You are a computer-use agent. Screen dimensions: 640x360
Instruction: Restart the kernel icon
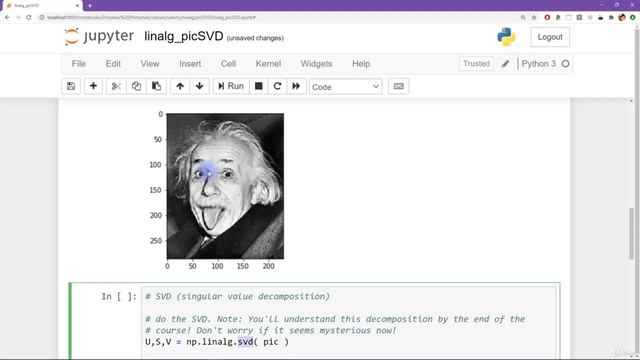278,87
